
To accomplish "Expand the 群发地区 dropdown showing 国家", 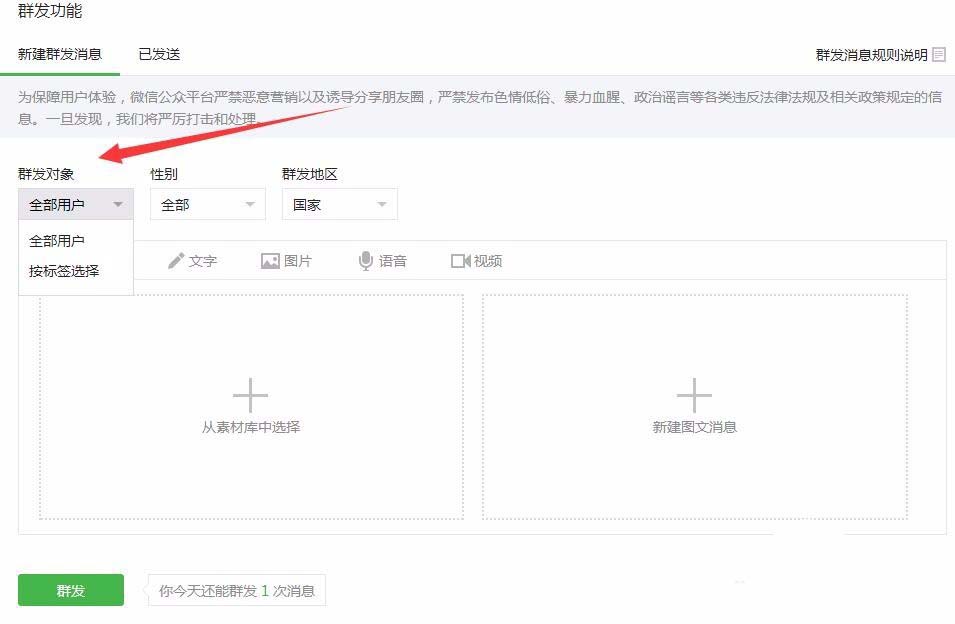I will [340, 205].
